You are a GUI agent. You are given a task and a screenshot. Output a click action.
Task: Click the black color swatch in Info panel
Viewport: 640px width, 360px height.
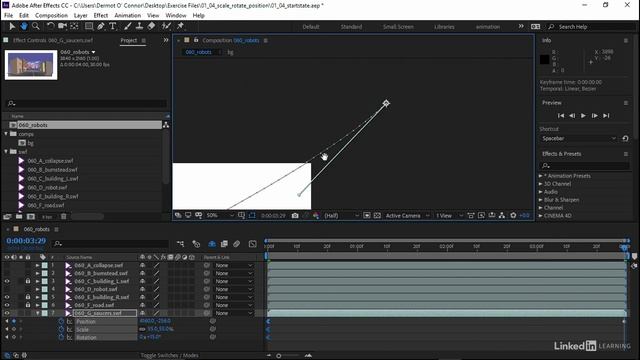pyautogui.click(x=544, y=60)
